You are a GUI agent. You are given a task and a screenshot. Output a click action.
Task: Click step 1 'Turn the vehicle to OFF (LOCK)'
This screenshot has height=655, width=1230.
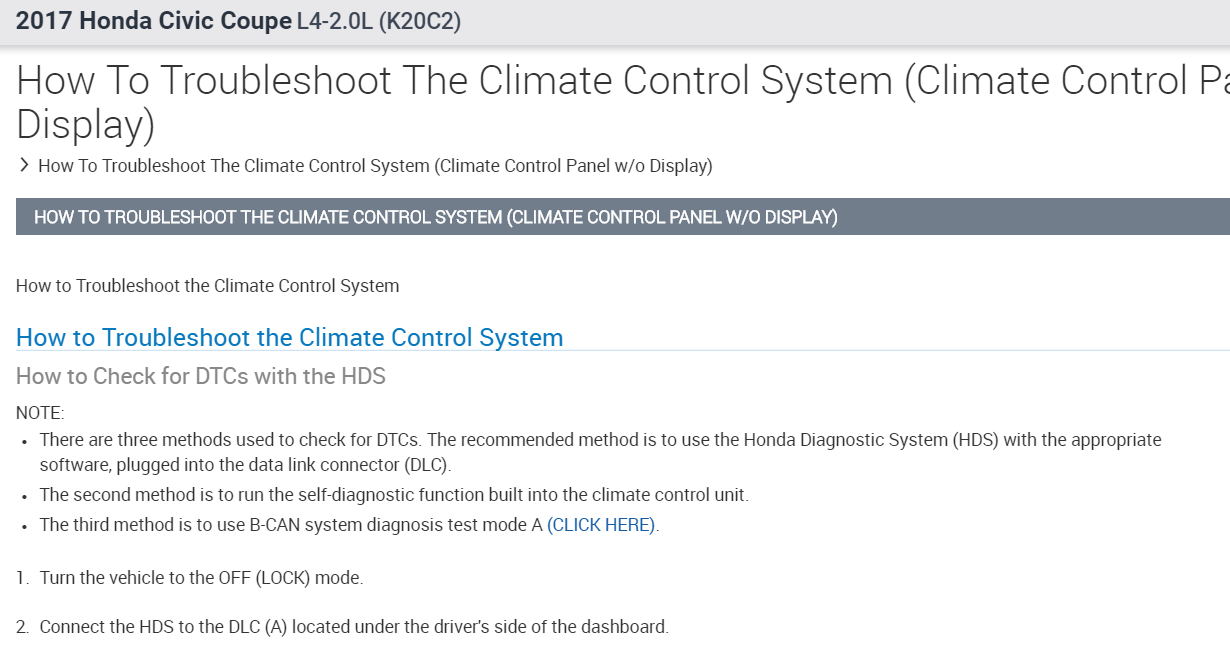tap(201, 578)
